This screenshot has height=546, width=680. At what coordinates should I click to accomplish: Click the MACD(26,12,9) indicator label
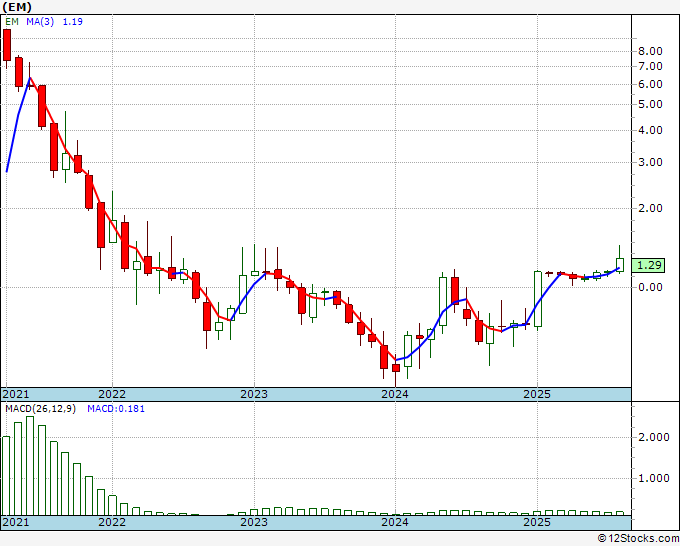(40, 409)
